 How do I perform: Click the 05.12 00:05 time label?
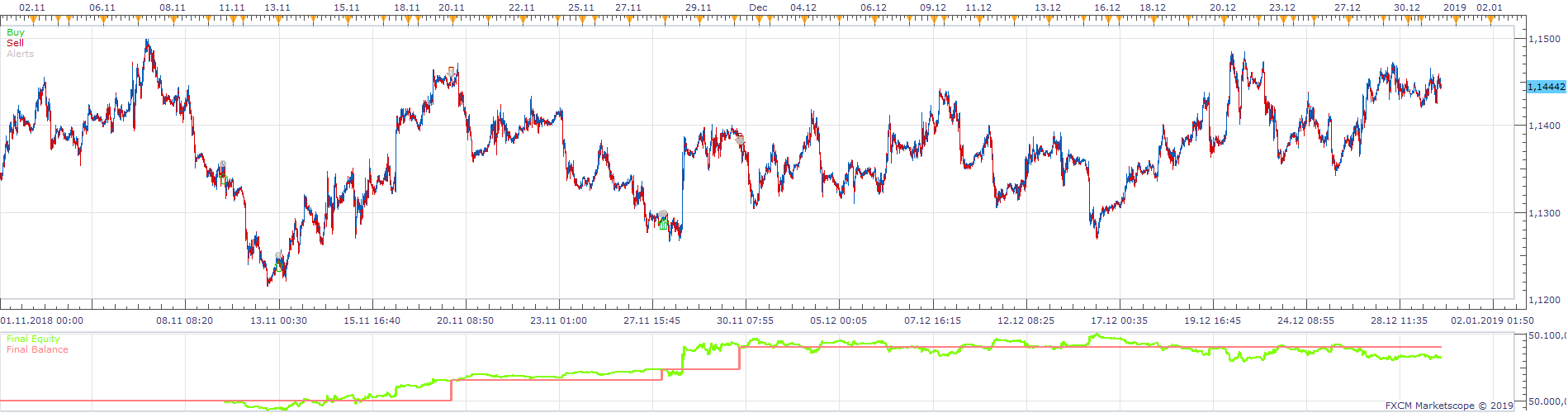[x=839, y=320]
